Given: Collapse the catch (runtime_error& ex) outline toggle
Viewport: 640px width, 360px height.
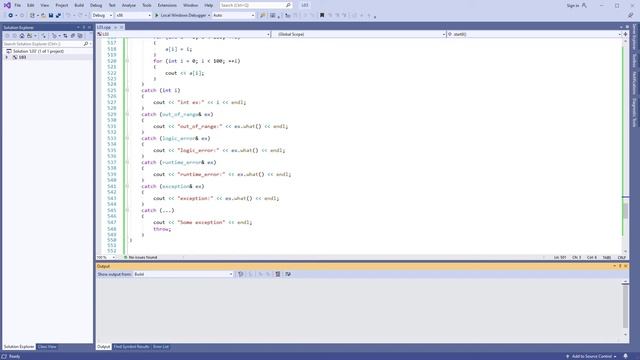Looking at the screenshot, I should point(127,162).
